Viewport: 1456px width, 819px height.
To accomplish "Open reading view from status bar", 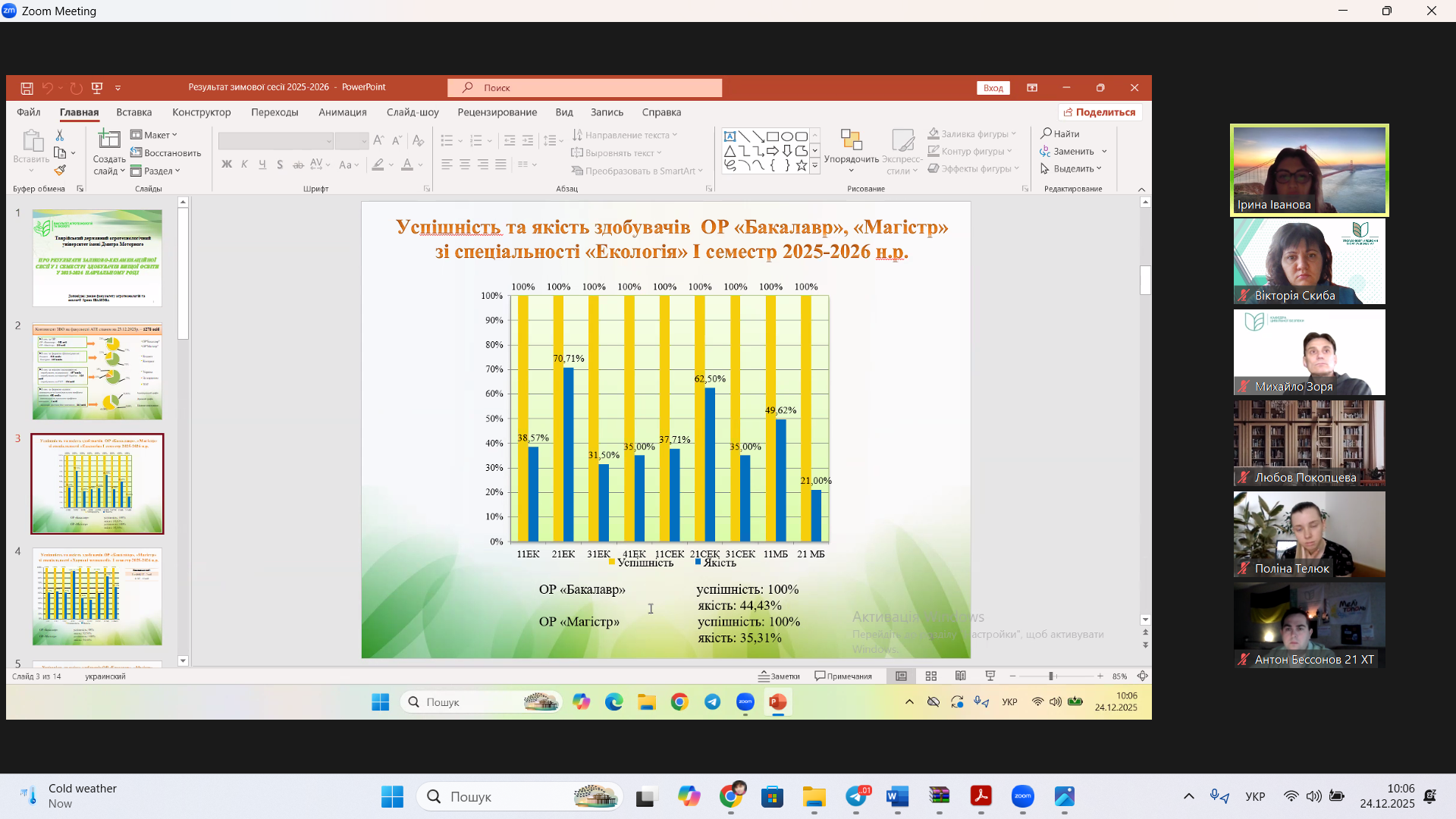I will coord(961,676).
